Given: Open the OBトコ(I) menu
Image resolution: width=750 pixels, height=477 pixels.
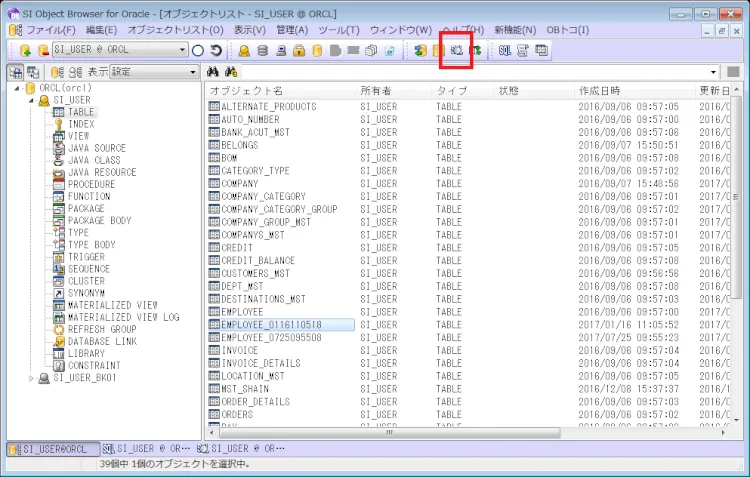Looking at the screenshot, I should pos(568,30).
